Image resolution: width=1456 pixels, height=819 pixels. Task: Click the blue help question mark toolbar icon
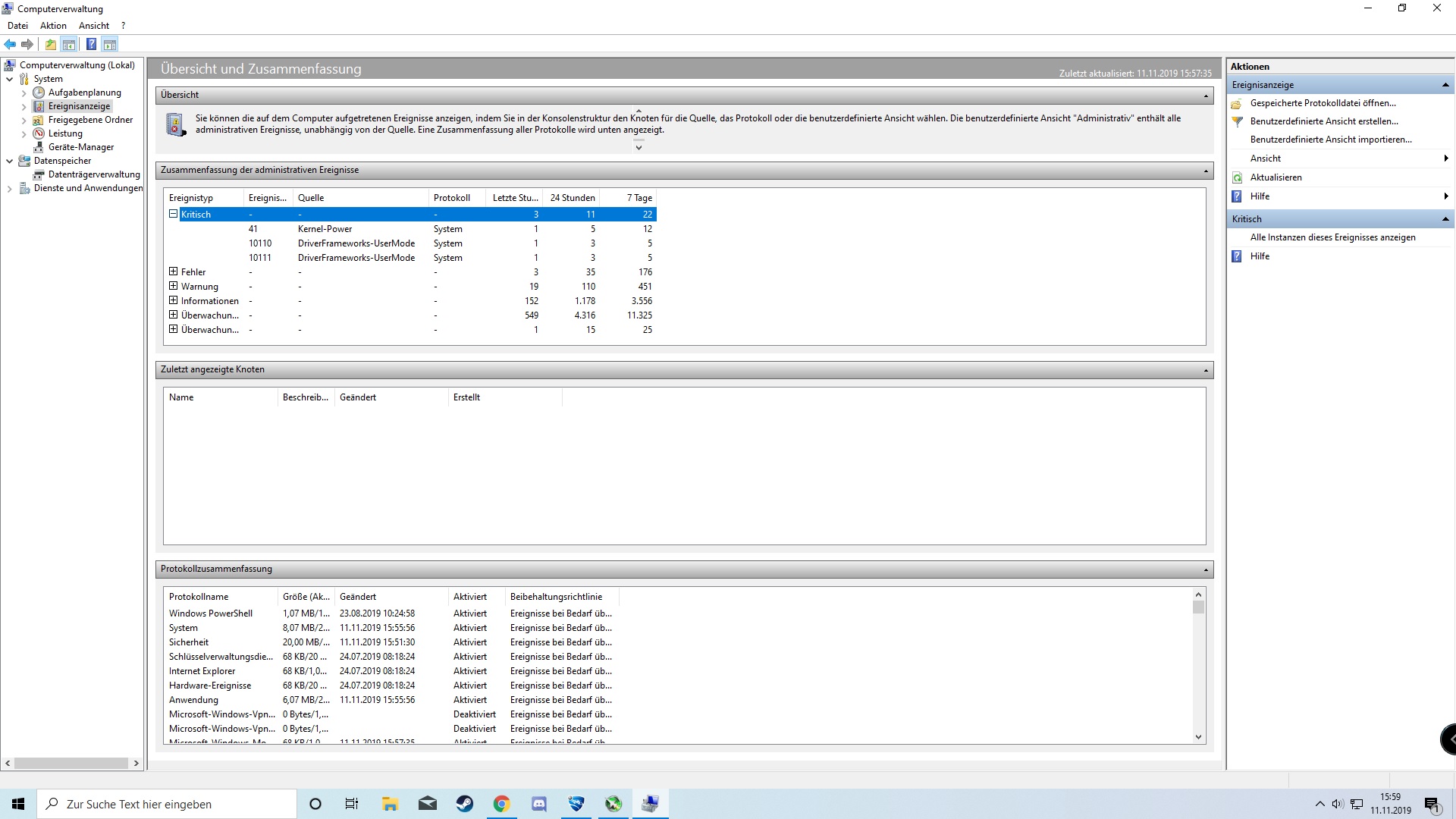click(x=91, y=44)
